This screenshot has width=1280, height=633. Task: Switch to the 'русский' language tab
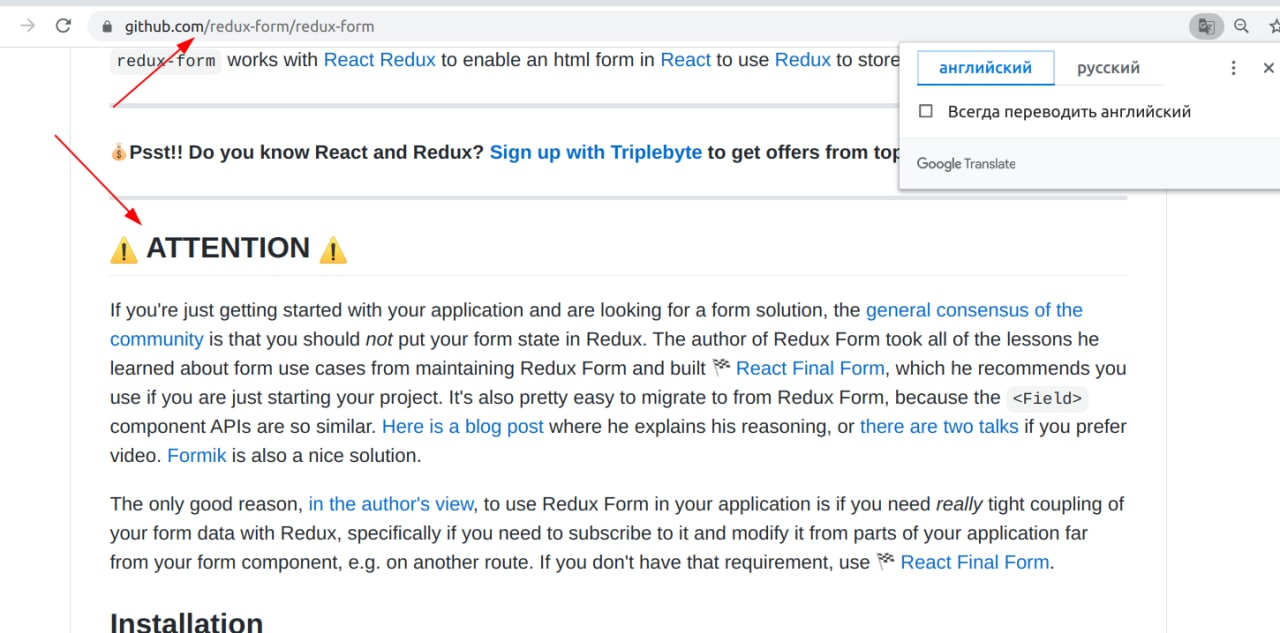[x=1108, y=68]
